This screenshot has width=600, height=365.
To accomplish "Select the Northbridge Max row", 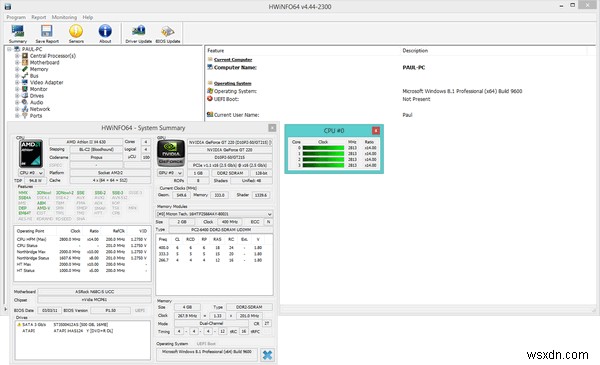I will tap(82, 252).
